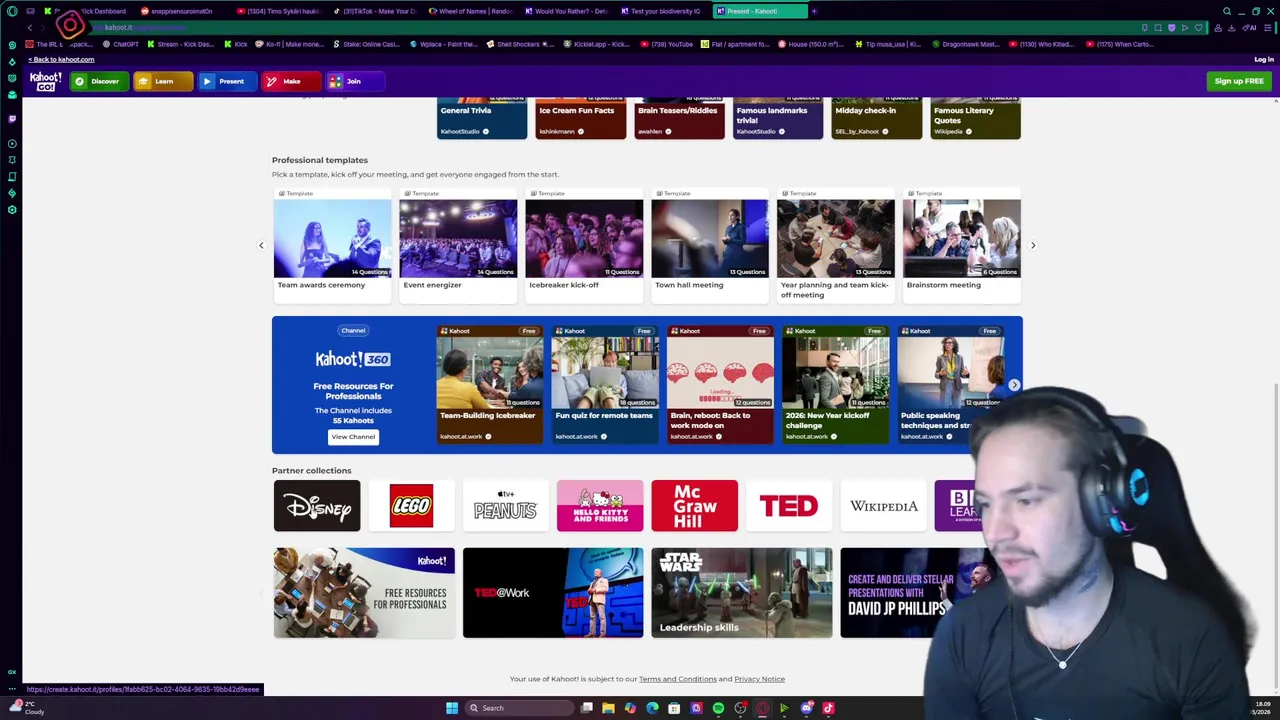This screenshot has width=1280, height=720.
Task: Open File Explorer from taskbar
Action: (608, 708)
